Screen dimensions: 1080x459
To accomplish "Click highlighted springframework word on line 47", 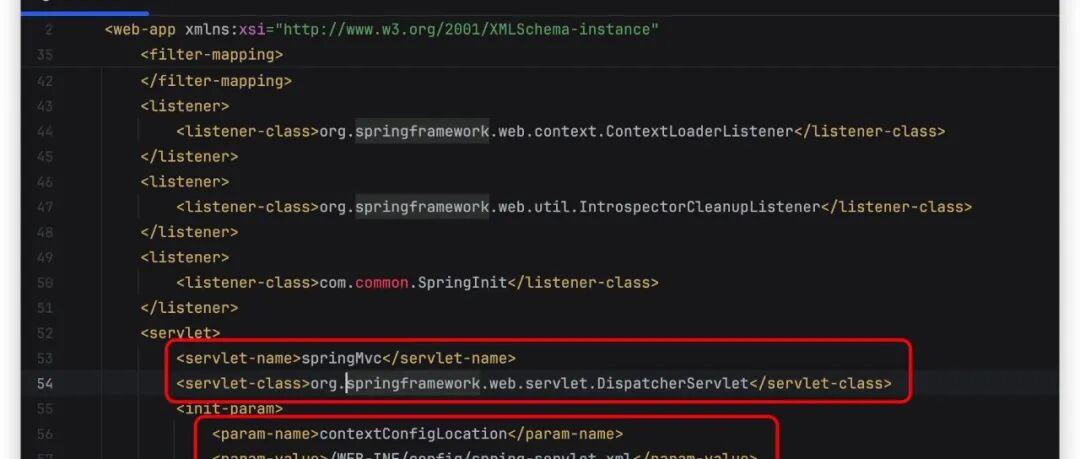I will coord(422,207).
